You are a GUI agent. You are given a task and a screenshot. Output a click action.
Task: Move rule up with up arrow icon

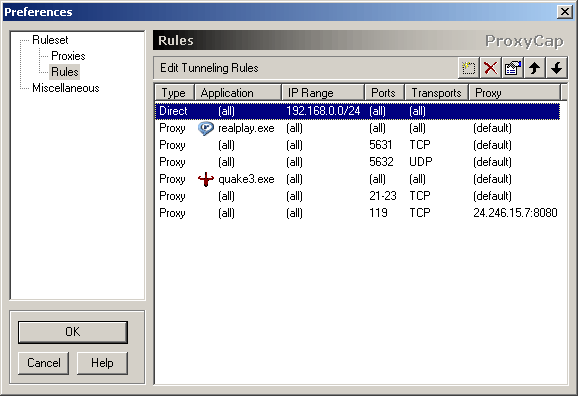(535, 68)
